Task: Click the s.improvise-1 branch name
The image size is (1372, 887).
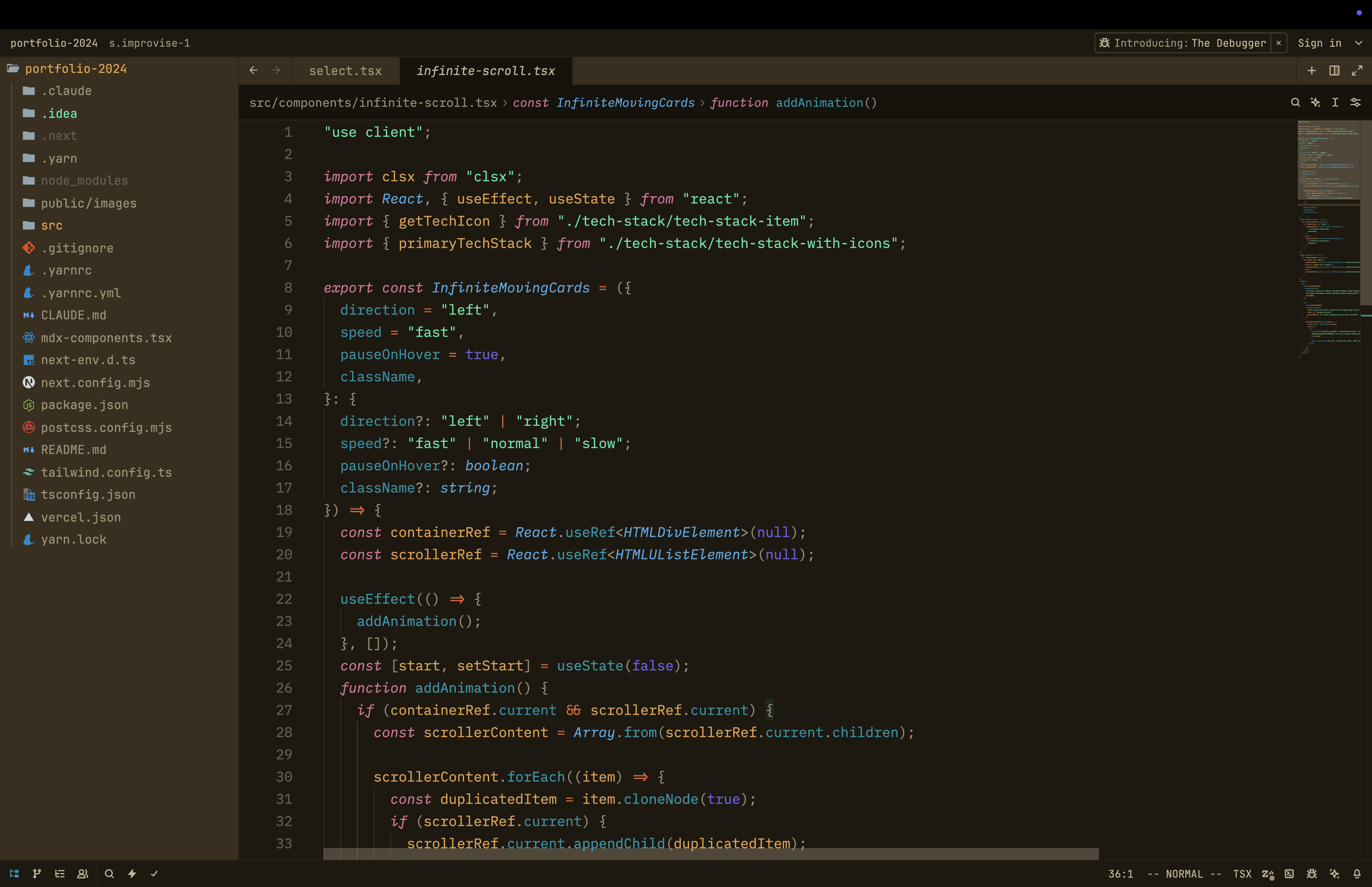Action: (150, 43)
